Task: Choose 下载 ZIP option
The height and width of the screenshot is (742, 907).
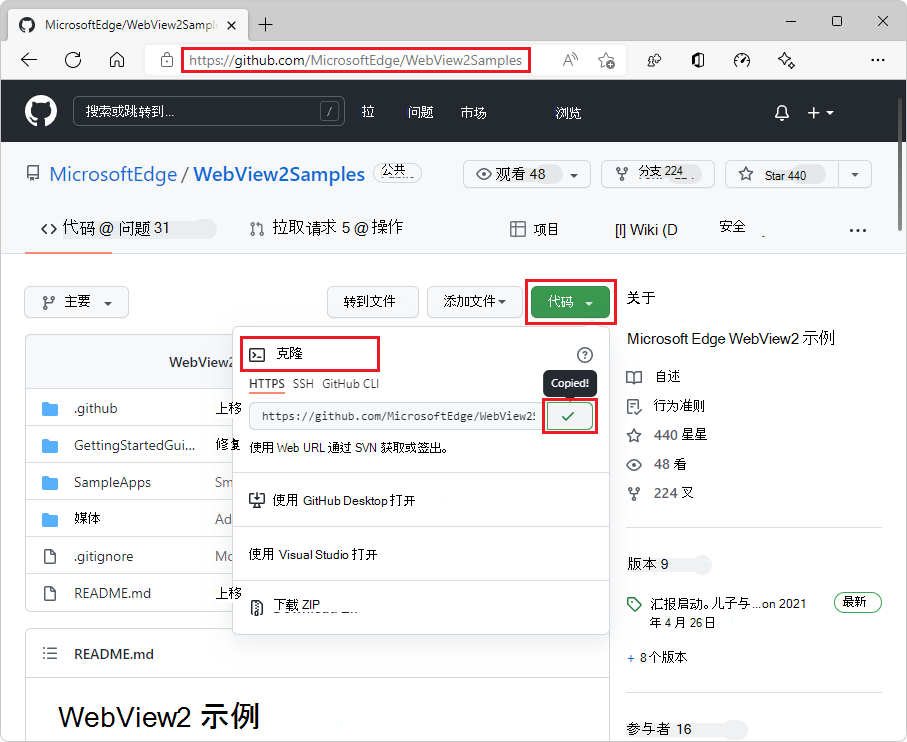Action: (x=421, y=606)
